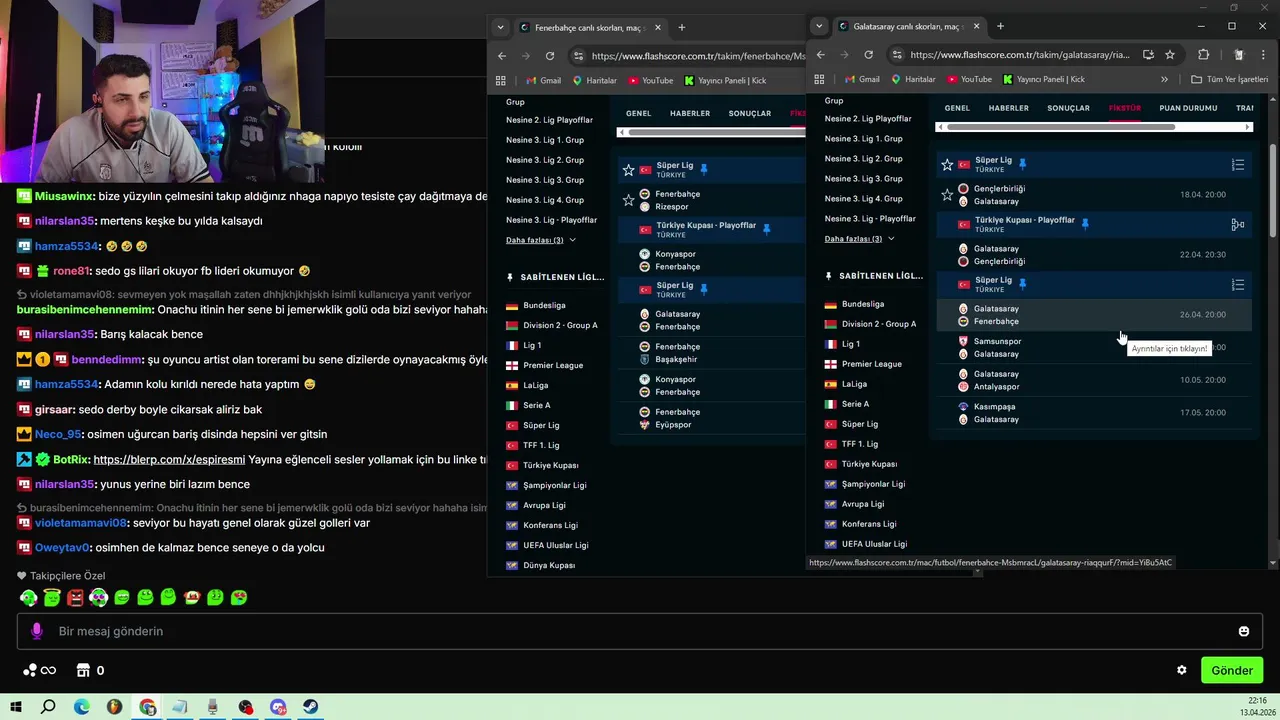Viewport: 1280px width, 720px height.
Task: Click vertical page scrollbar of Galatasaray window
Action: pos(1273,190)
